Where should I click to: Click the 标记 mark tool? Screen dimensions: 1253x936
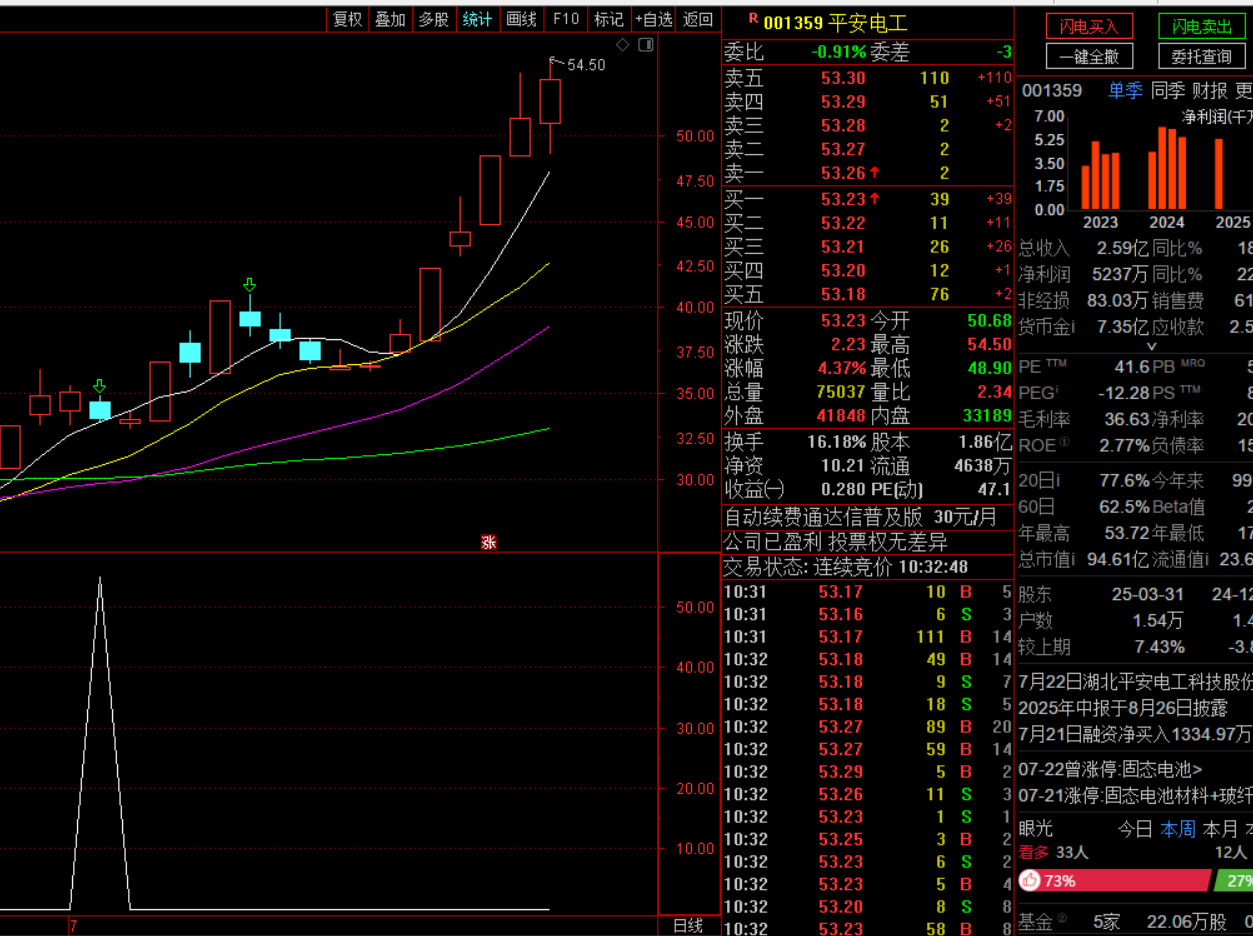pos(608,19)
